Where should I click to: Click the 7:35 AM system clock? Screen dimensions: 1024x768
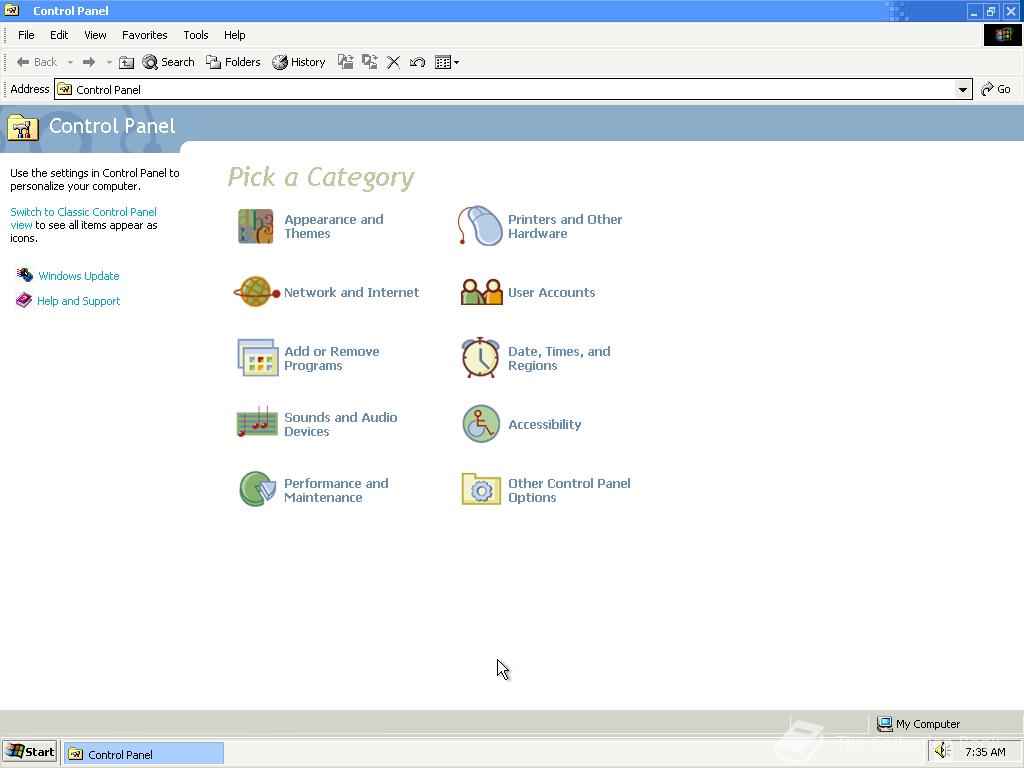coord(985,752)
